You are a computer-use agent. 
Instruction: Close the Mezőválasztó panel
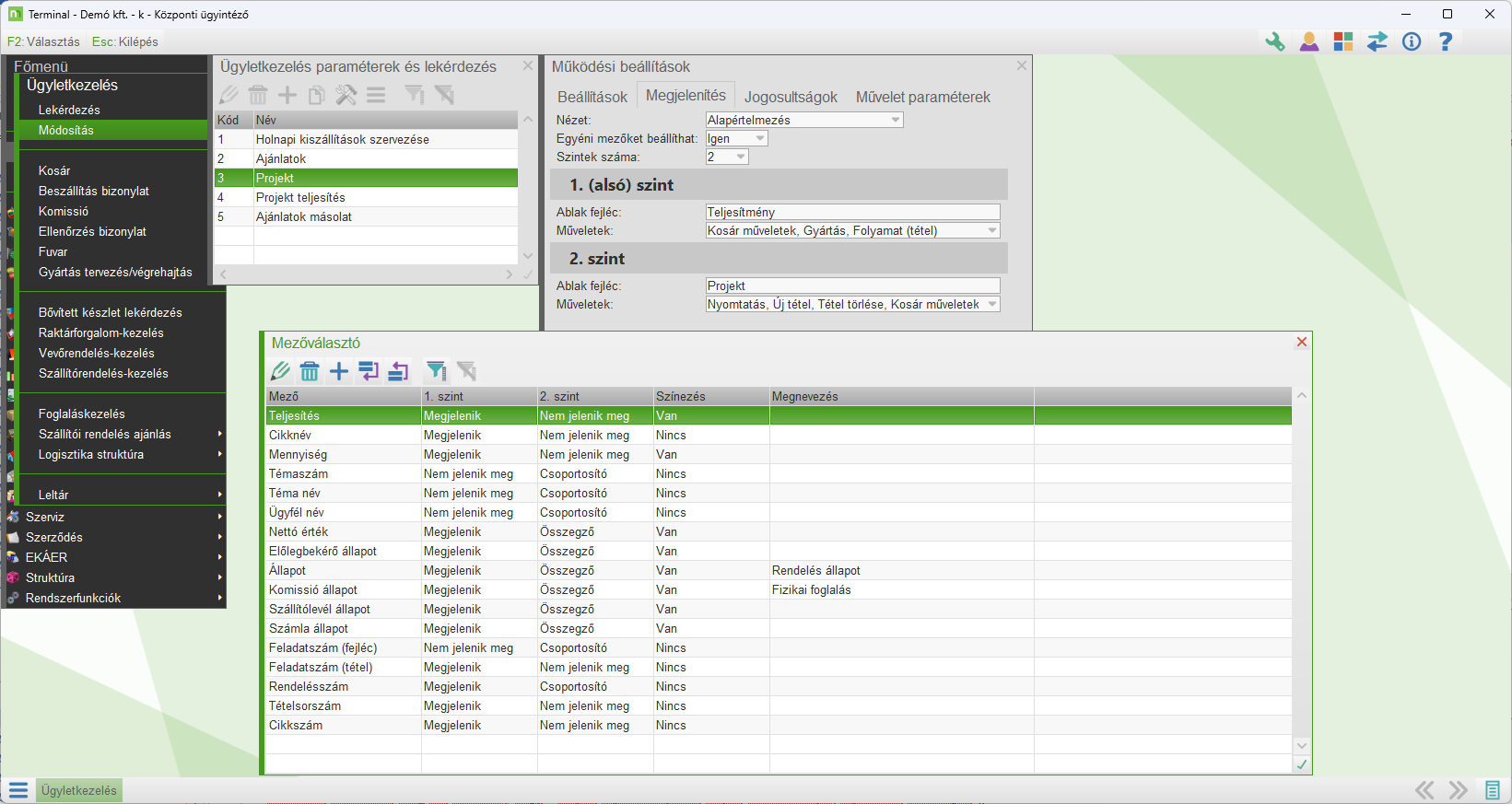coord(1301,342)
